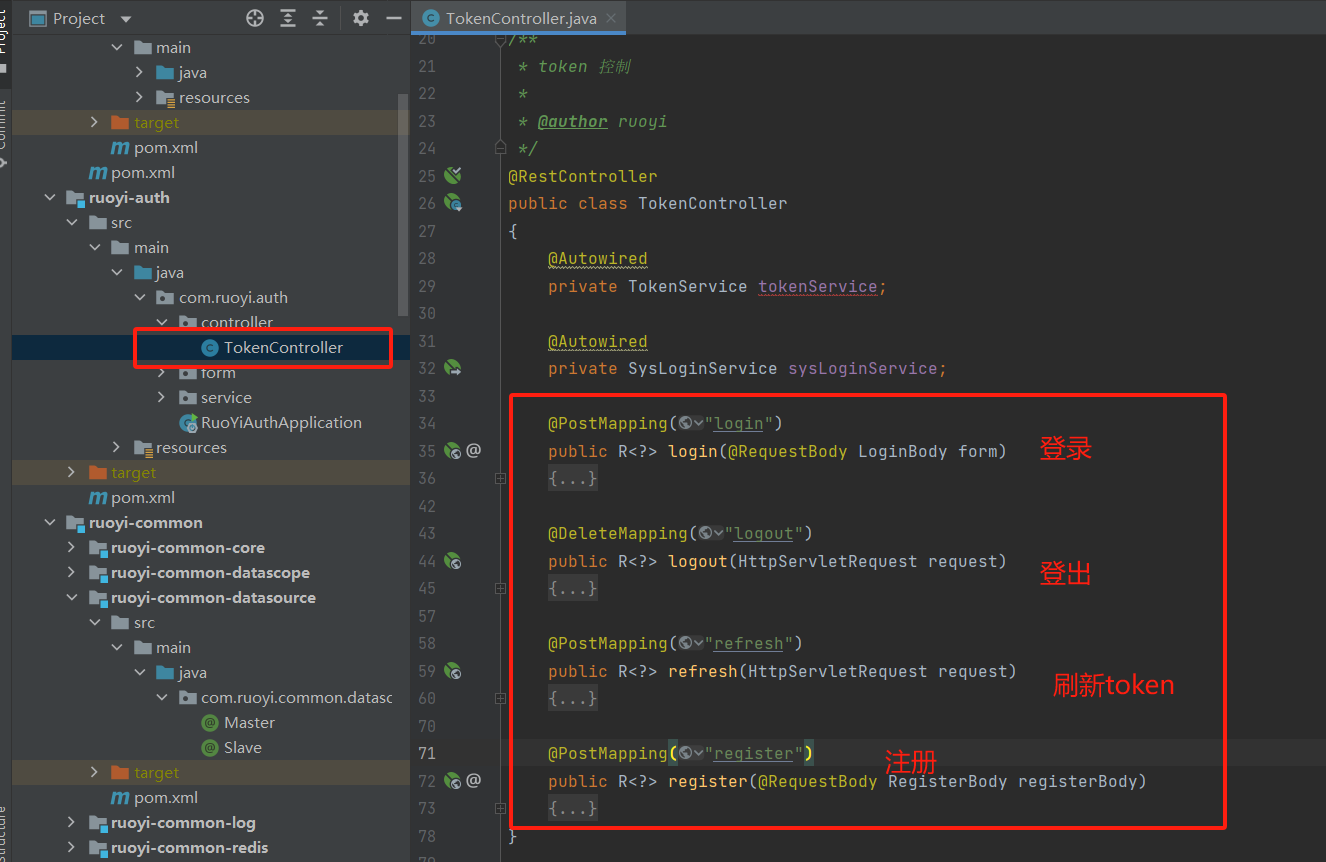Expand ruoyi-common-redis module chevron
Viewport: 1326px width, 862px height.
[72, 848]
